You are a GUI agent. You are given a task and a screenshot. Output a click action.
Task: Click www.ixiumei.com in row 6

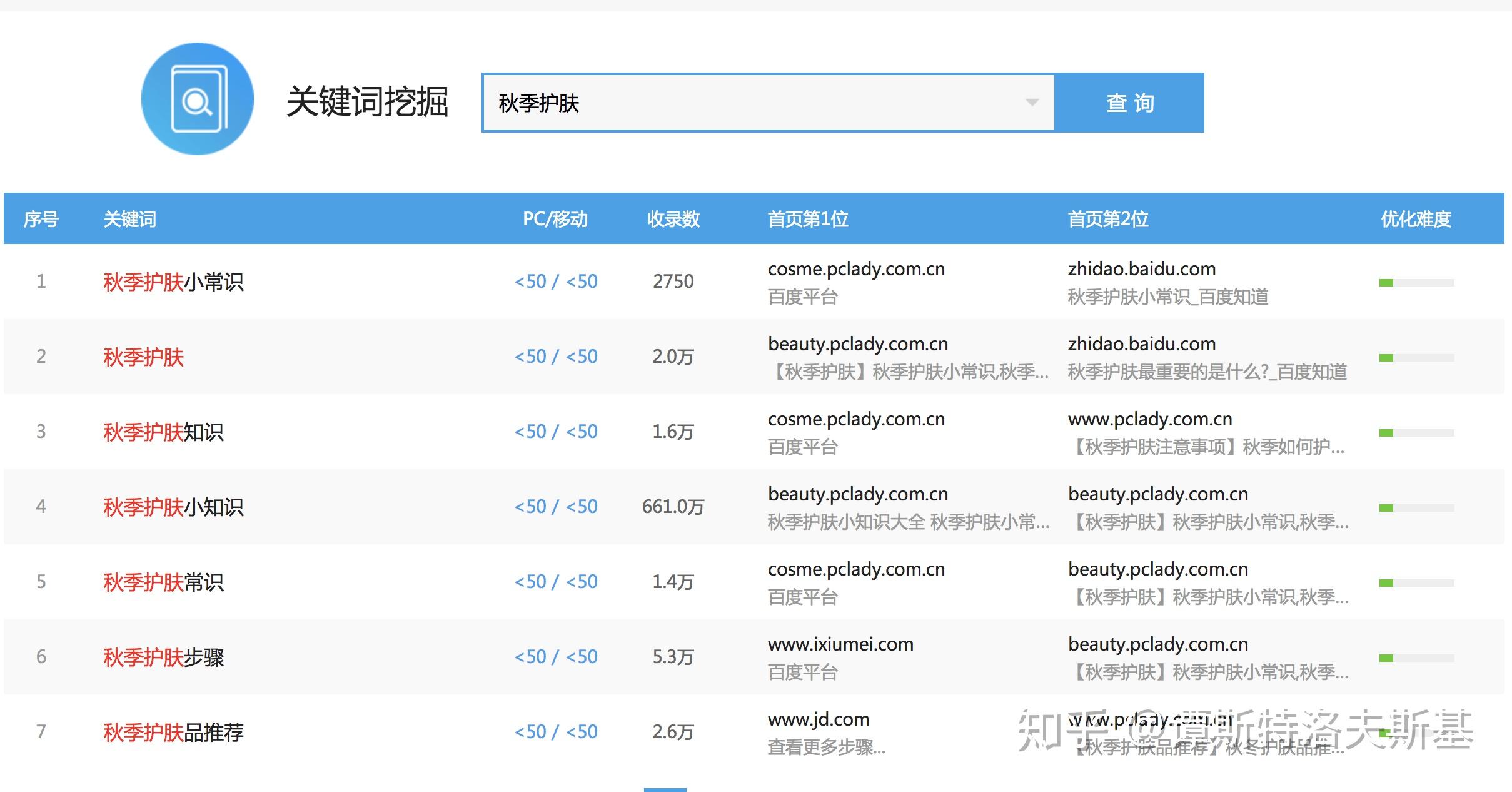[x=840, y=644]
